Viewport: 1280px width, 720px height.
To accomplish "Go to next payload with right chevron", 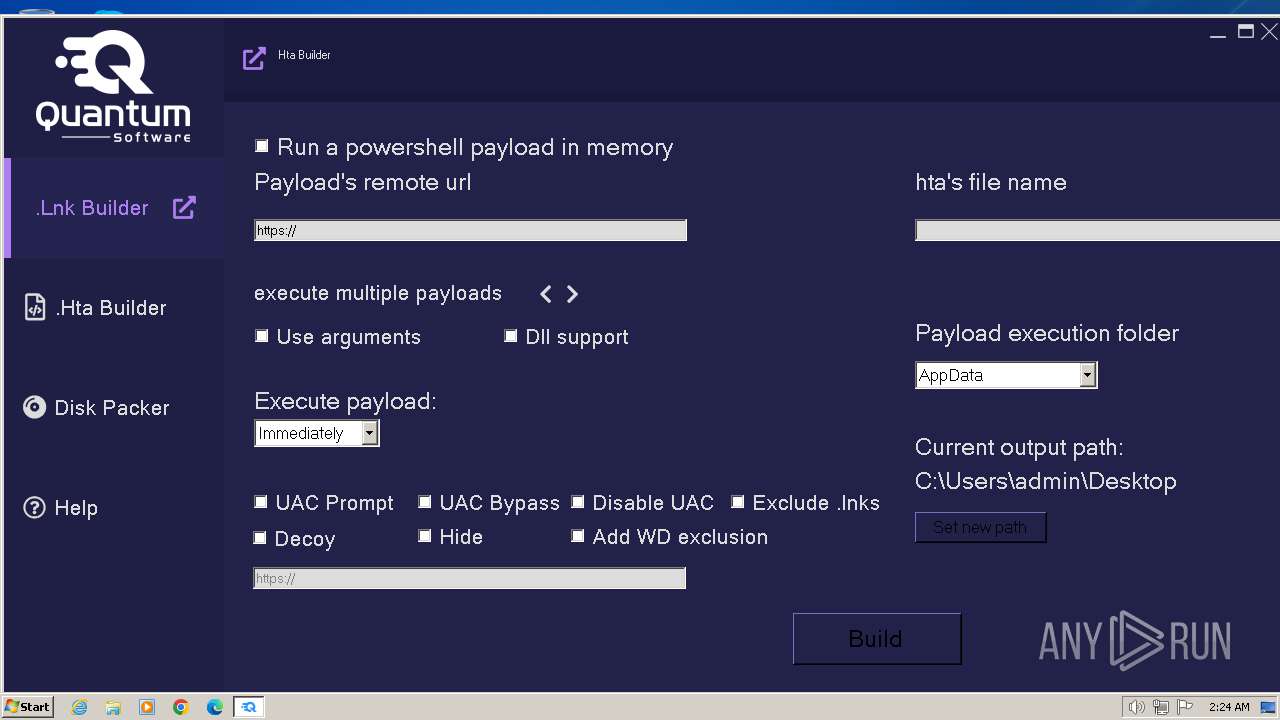I will pyautogui.click(x=572, y=294).
